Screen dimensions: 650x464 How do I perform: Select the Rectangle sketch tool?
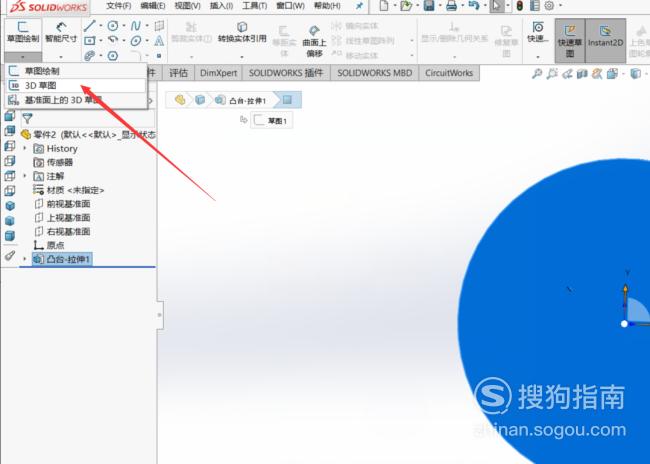pos(90,41)
